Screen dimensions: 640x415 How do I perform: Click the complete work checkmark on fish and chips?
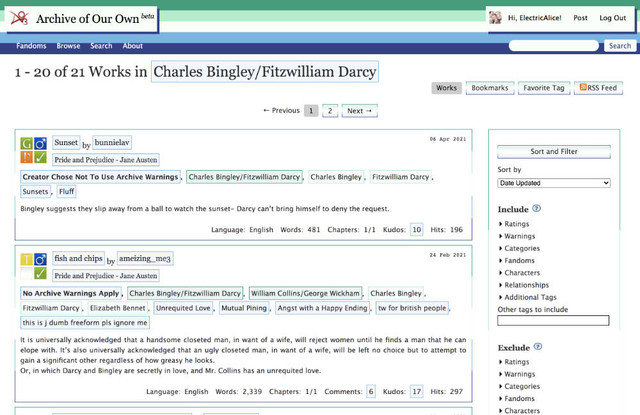click(x=40, y=273)
